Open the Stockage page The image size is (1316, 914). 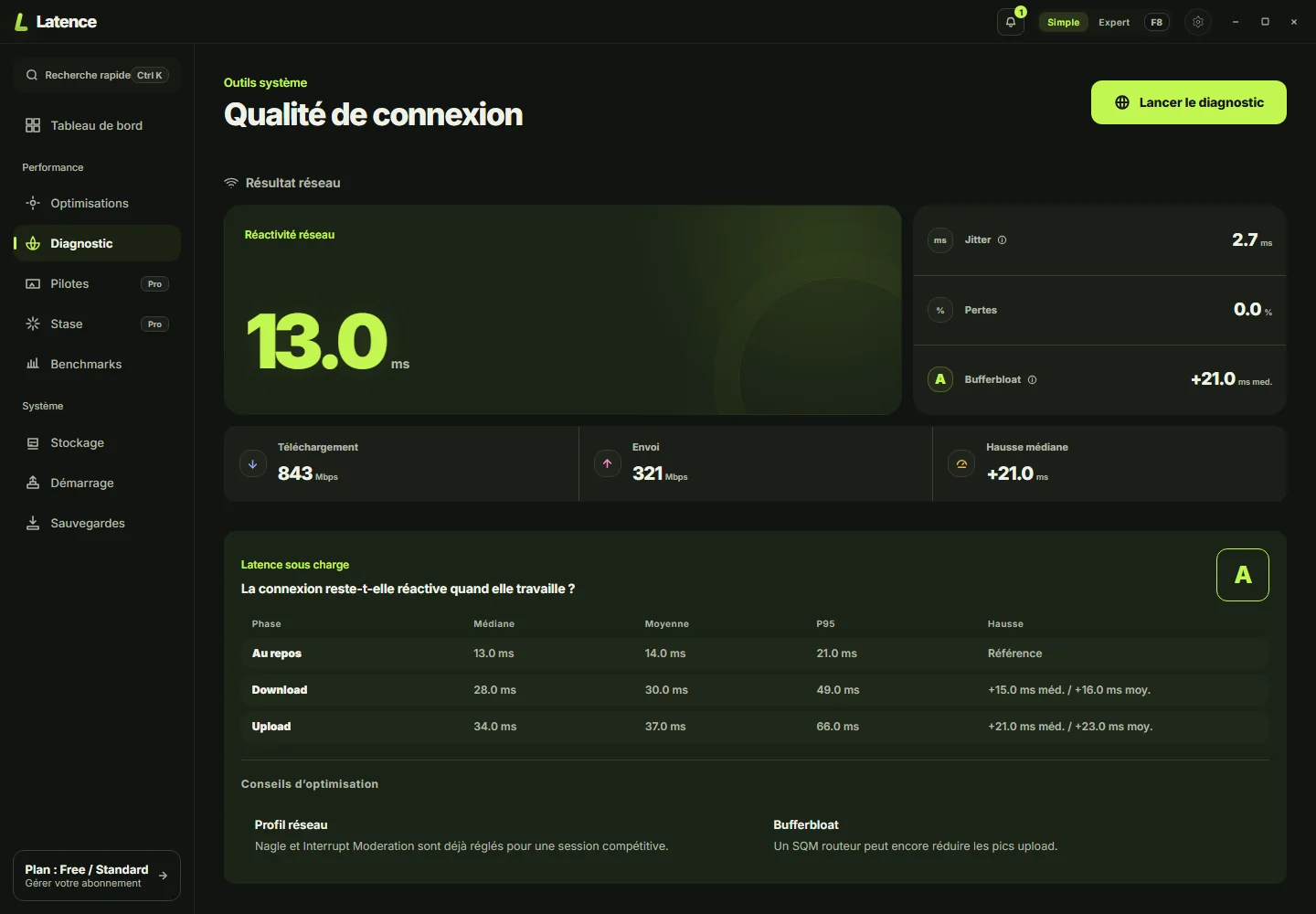coord(97,442)
